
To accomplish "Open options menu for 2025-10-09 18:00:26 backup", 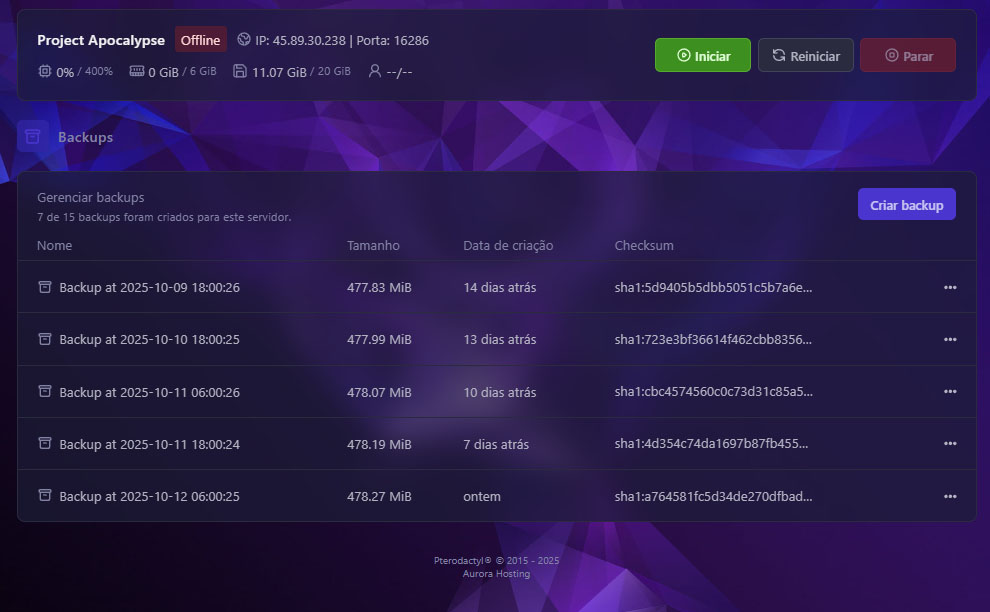I will pyautogui.click(x=950, y=287).
